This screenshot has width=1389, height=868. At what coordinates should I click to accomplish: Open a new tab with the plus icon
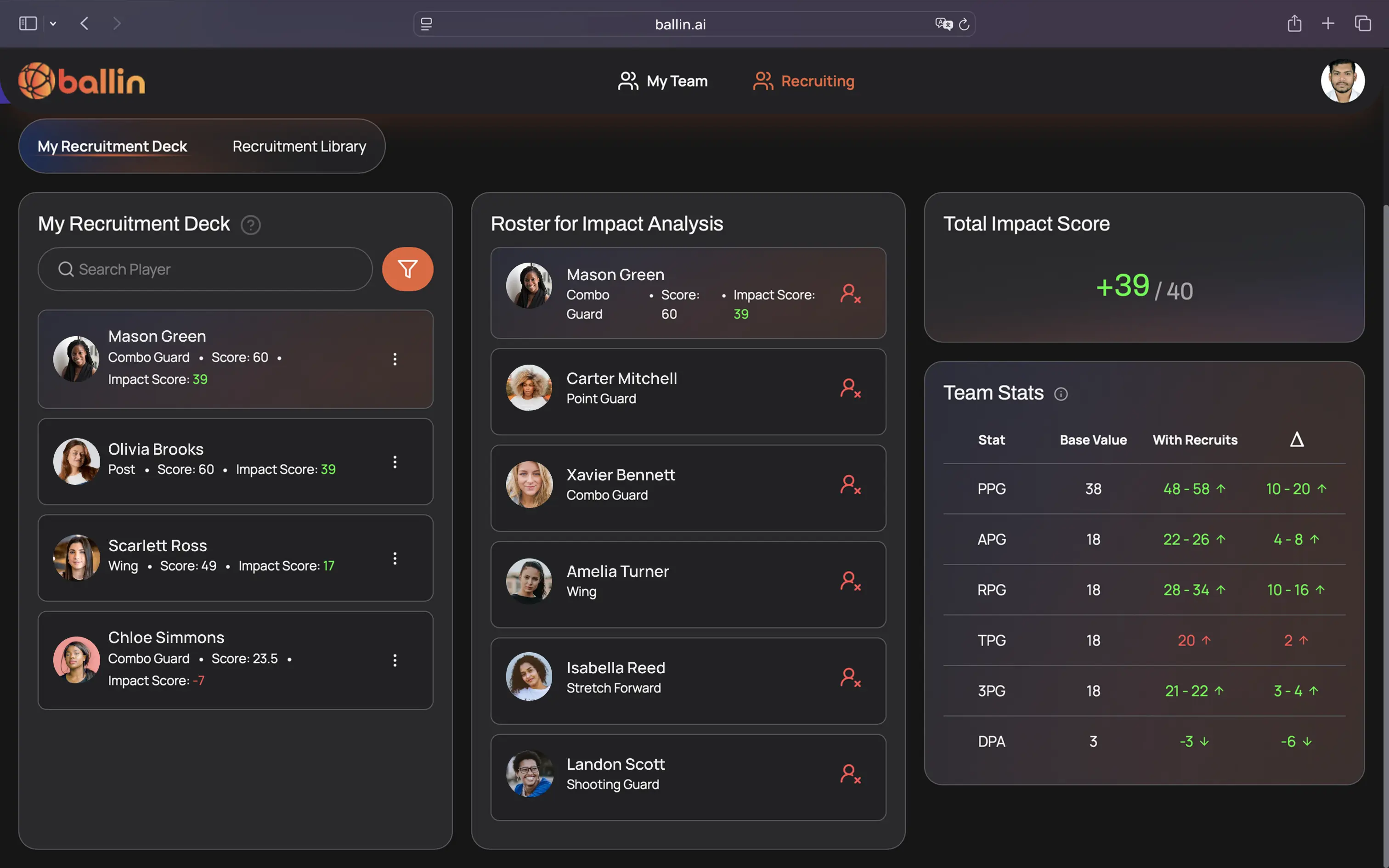1328,23
